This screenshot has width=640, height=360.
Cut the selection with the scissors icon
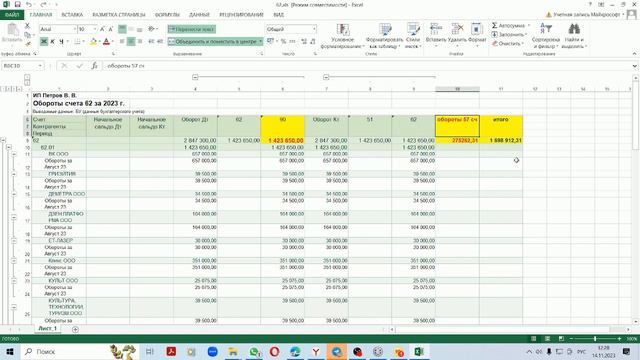click(x=27, y=25)
